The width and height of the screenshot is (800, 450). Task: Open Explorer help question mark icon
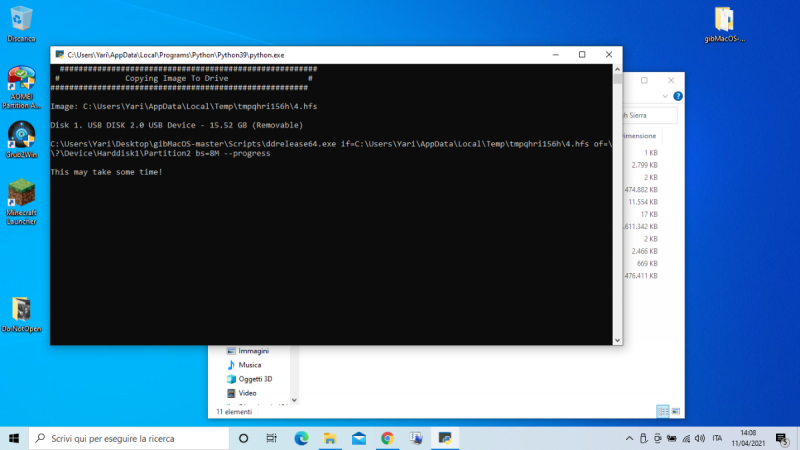[678, 96]
